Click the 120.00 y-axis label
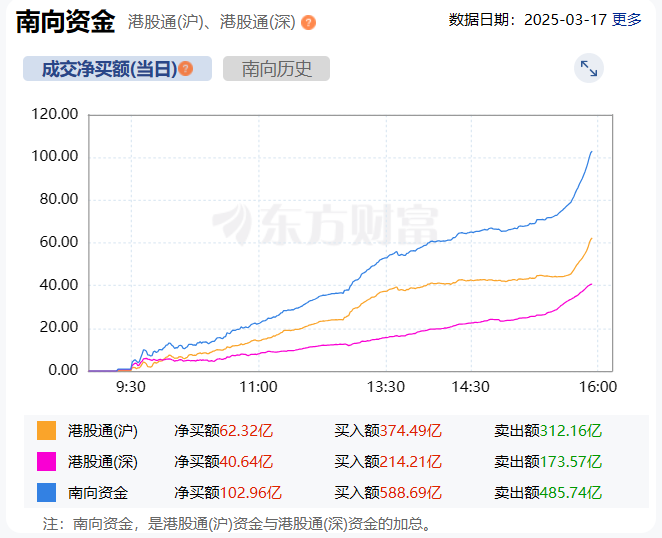The height and width of the screenshot is (538, 662). (x=55, y=114)
